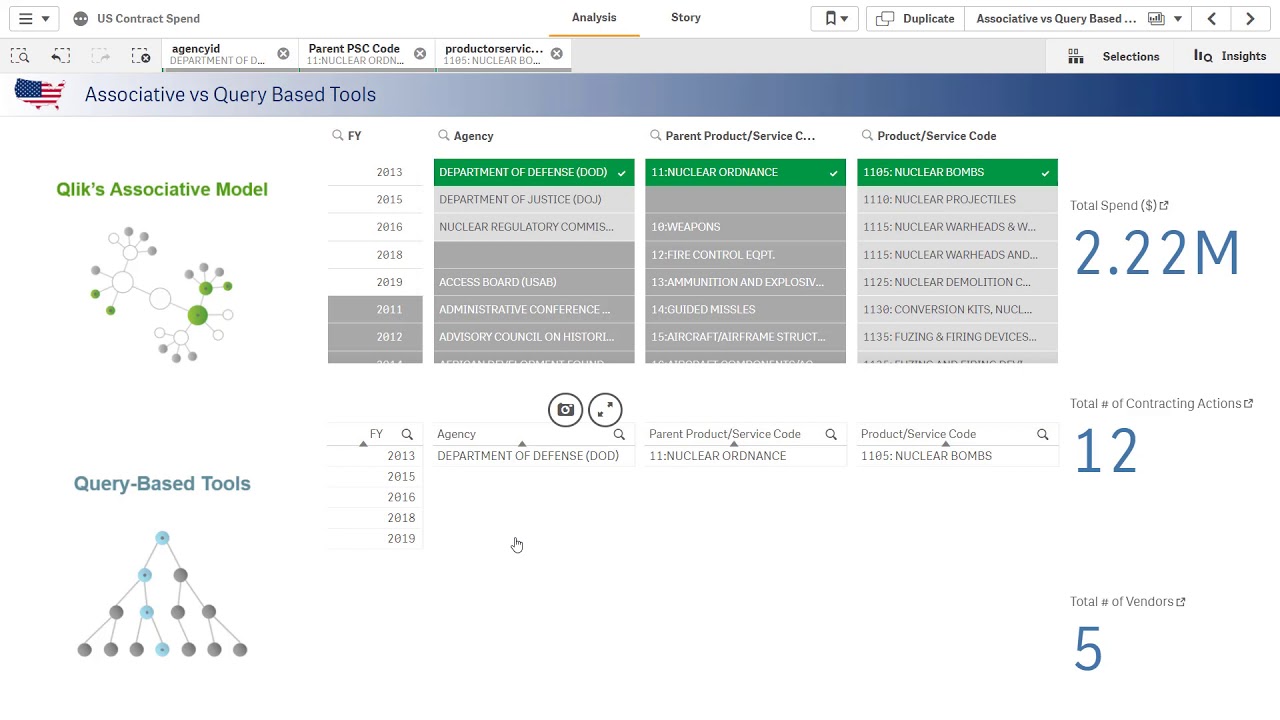Open the agencyid selection chip
This screenshot has width=1280, height=720.
[x=218, y=54]
